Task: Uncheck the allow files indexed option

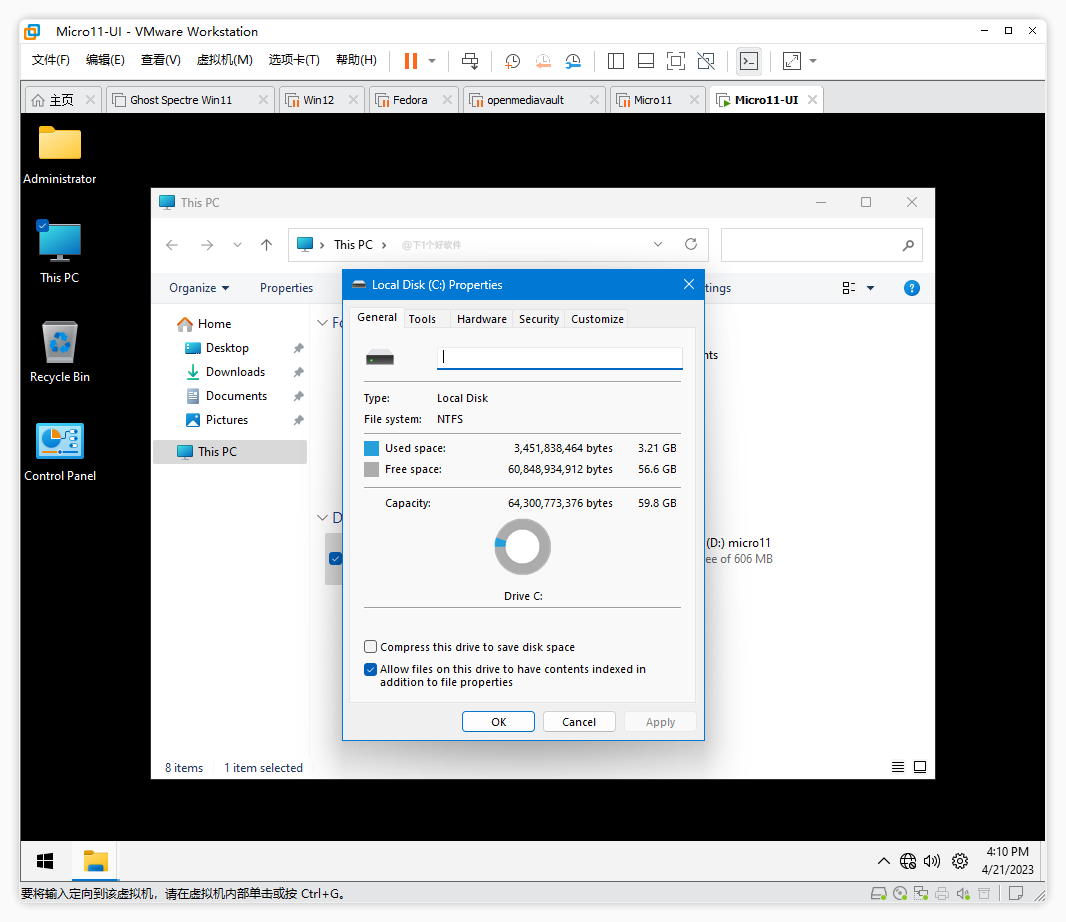Action: click(x=371, y=669)
